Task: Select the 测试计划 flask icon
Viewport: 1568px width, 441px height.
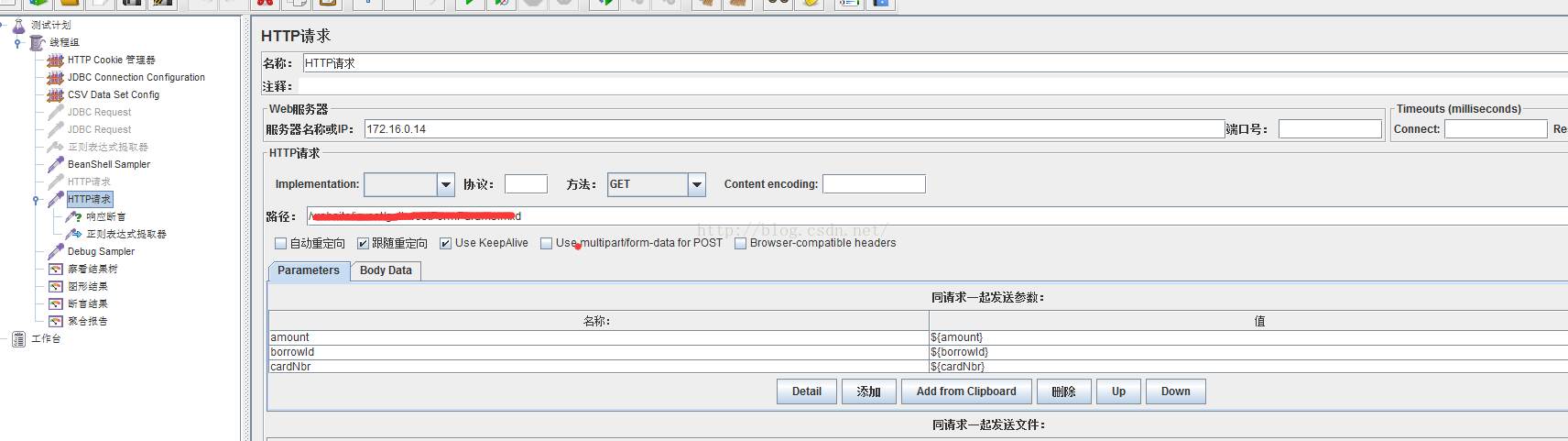Action: [18, 25]
